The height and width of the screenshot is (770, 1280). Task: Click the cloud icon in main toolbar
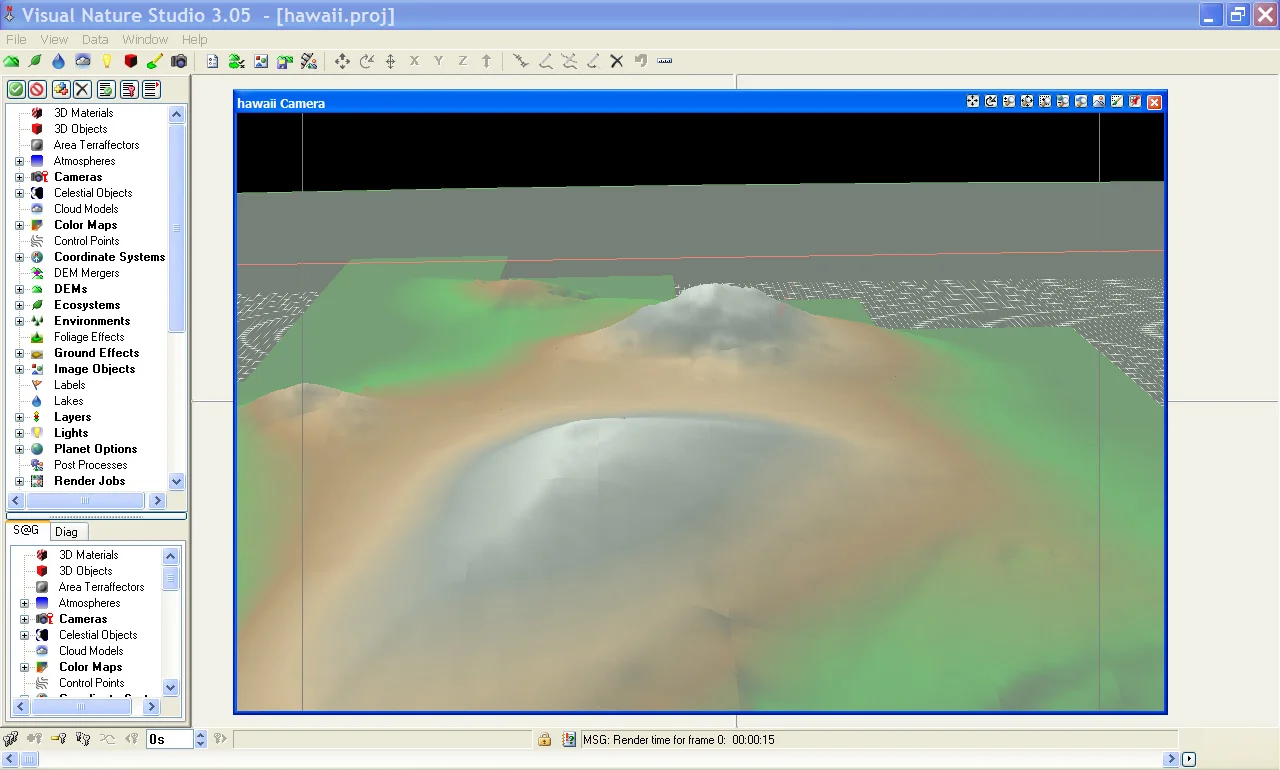[83, 62]
